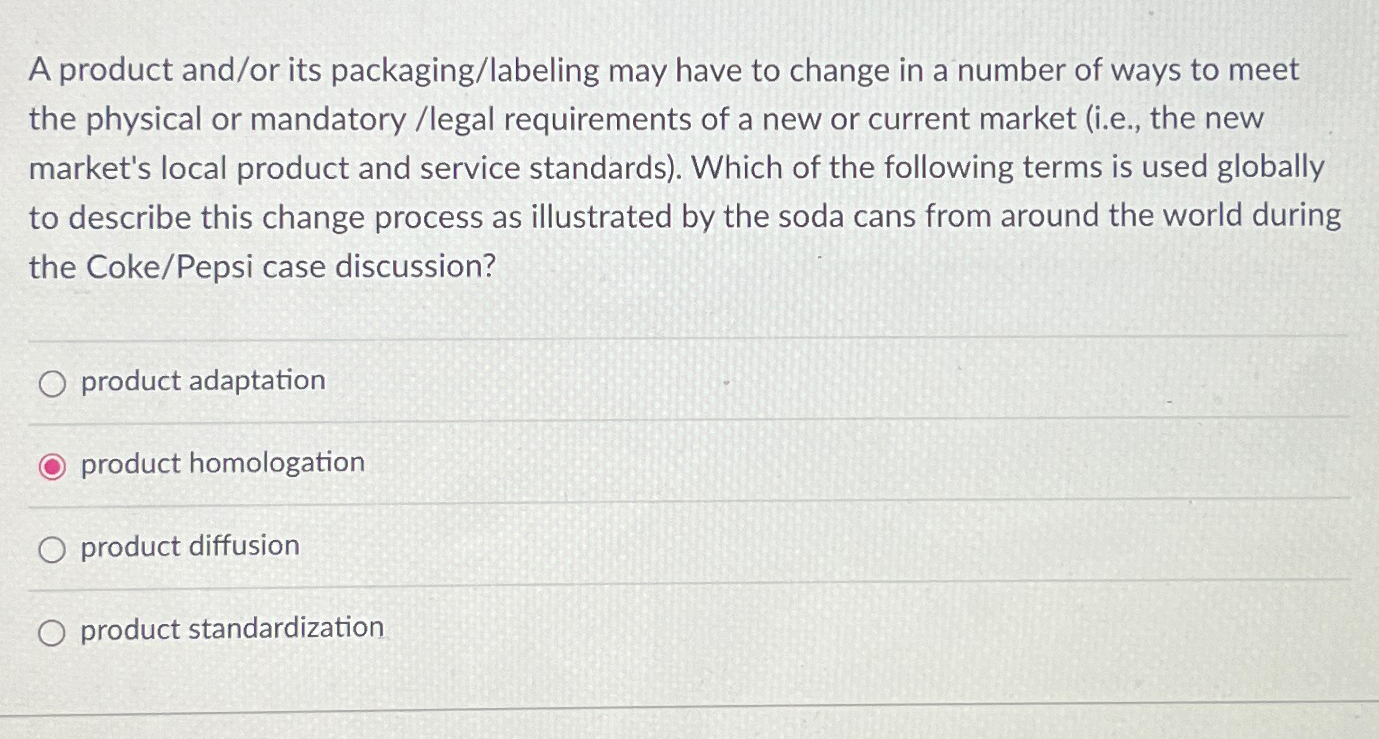Click the product diffusion answer label
The width and height of the screenshot is (1379, 739).
(x=190, y=546)
